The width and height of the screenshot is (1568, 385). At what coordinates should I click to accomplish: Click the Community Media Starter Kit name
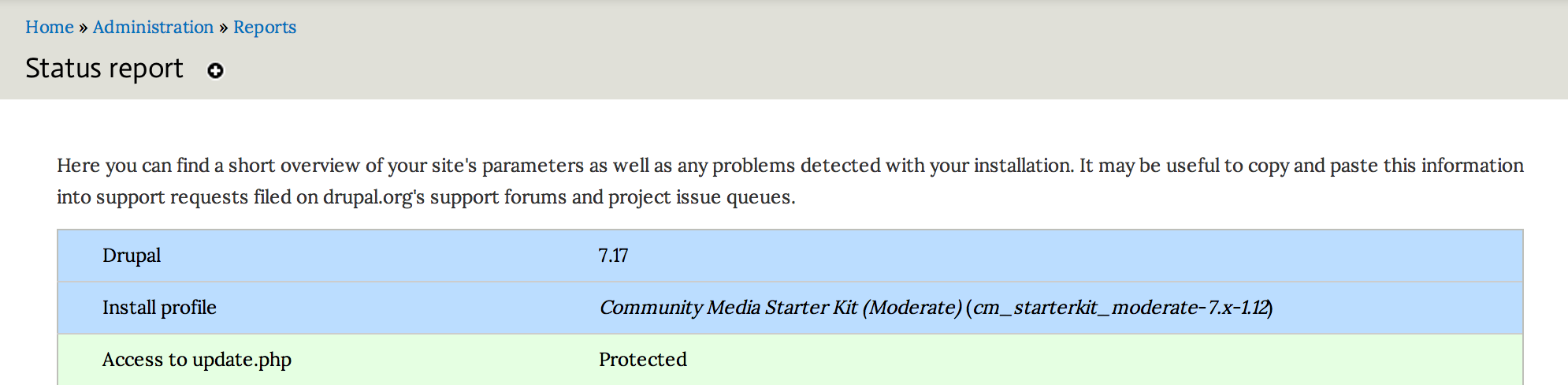tap(728, 308)
